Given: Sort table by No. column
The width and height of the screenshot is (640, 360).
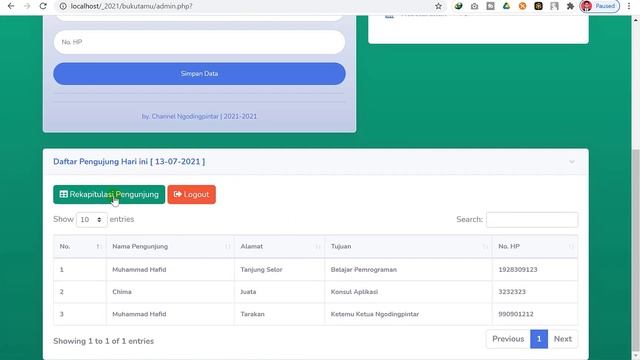Looking at the screenshot, I should click(x=80, y=247).
